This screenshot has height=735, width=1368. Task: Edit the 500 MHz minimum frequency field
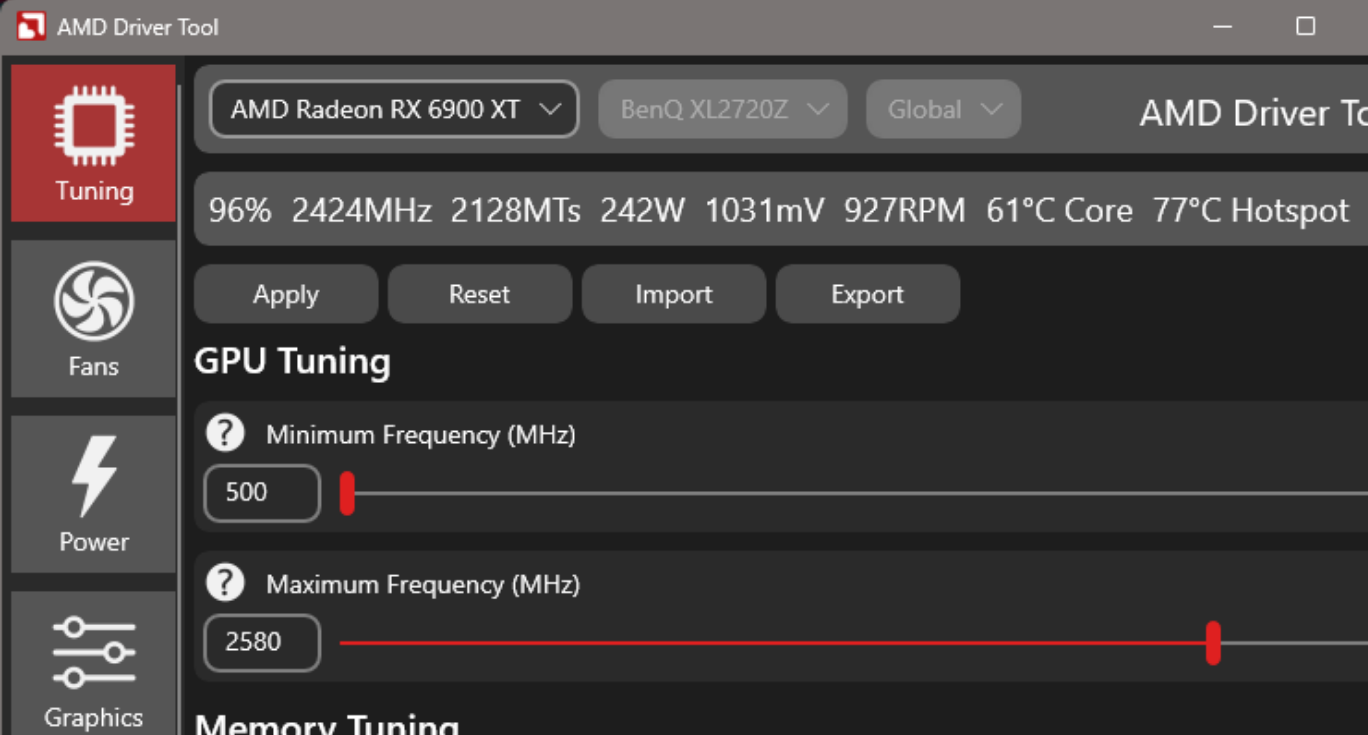point(261,492)
